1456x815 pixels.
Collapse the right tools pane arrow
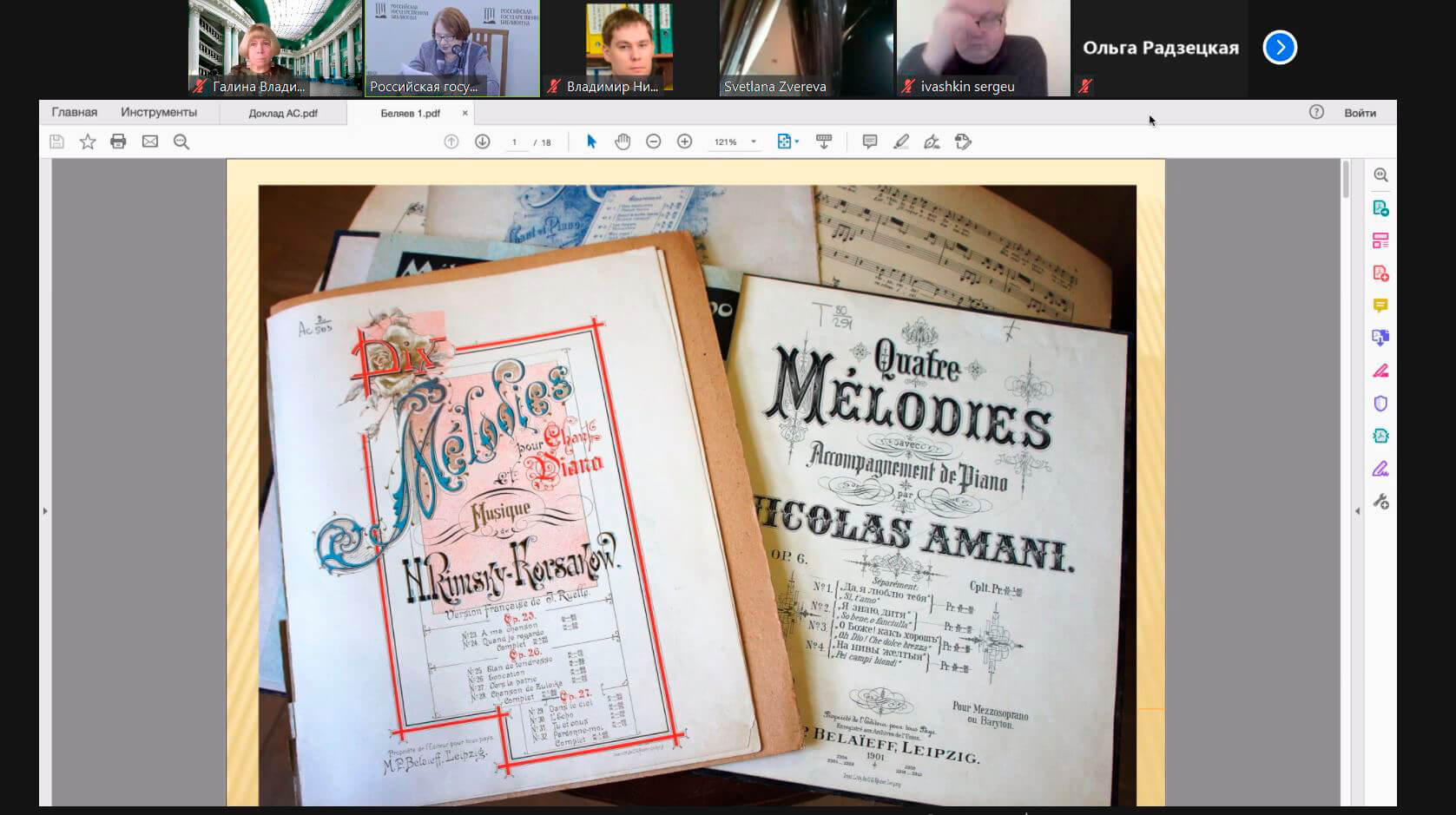tap(1357, 511)
